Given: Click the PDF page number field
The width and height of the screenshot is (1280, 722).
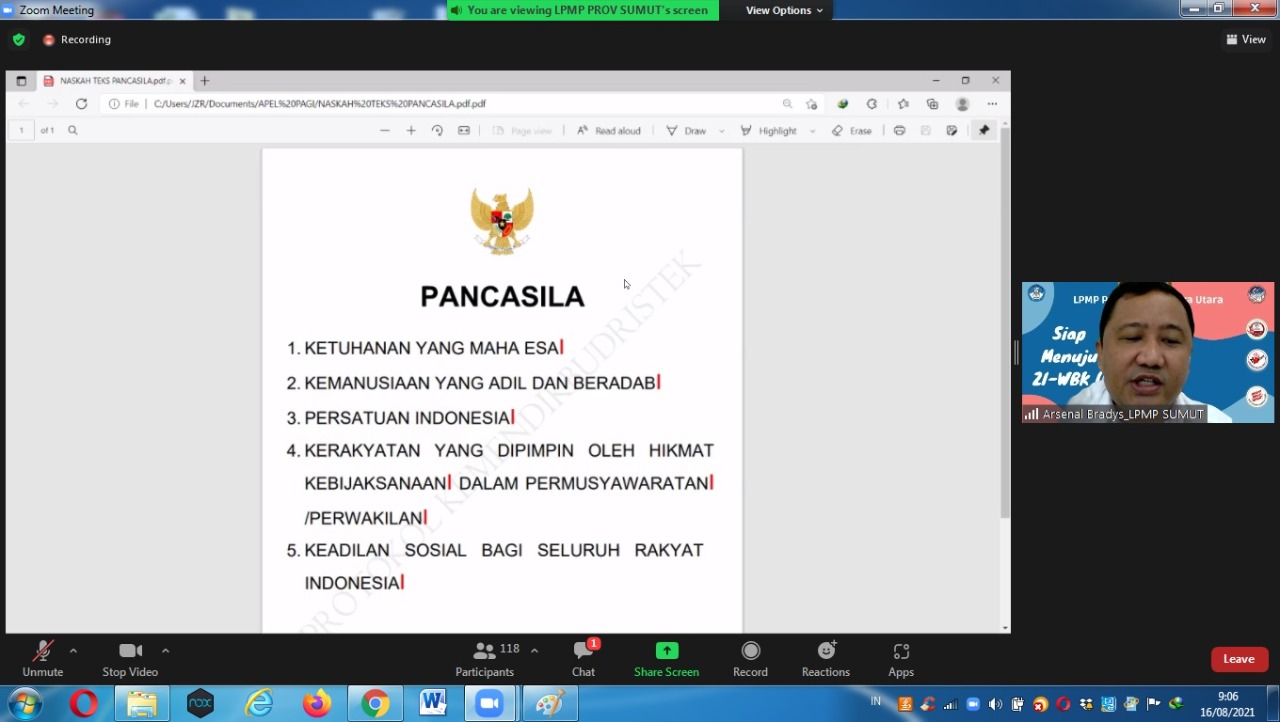Looking at the screenshot, I should point(21,130).
